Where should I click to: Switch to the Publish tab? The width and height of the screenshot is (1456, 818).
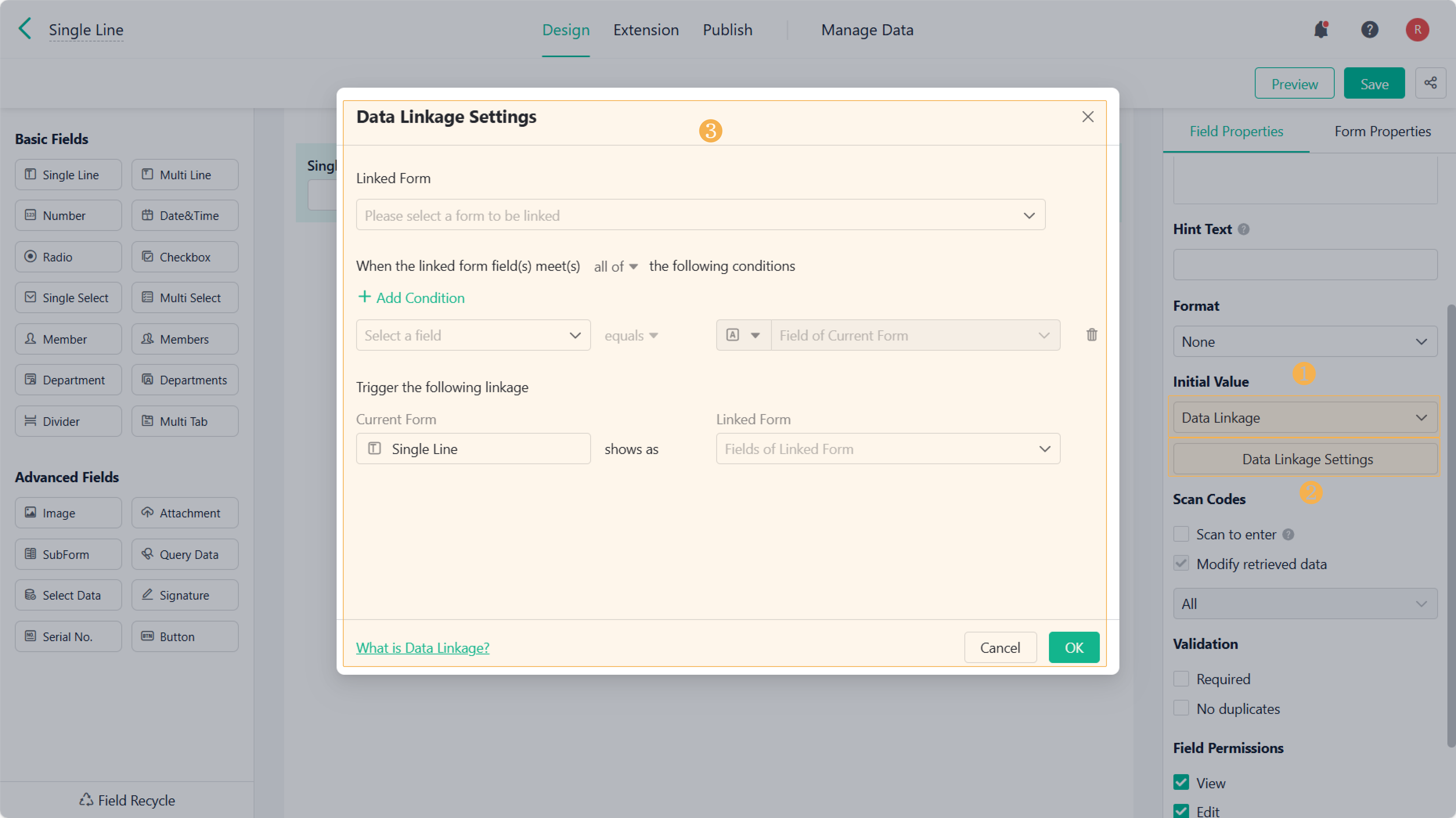[727, 30]
